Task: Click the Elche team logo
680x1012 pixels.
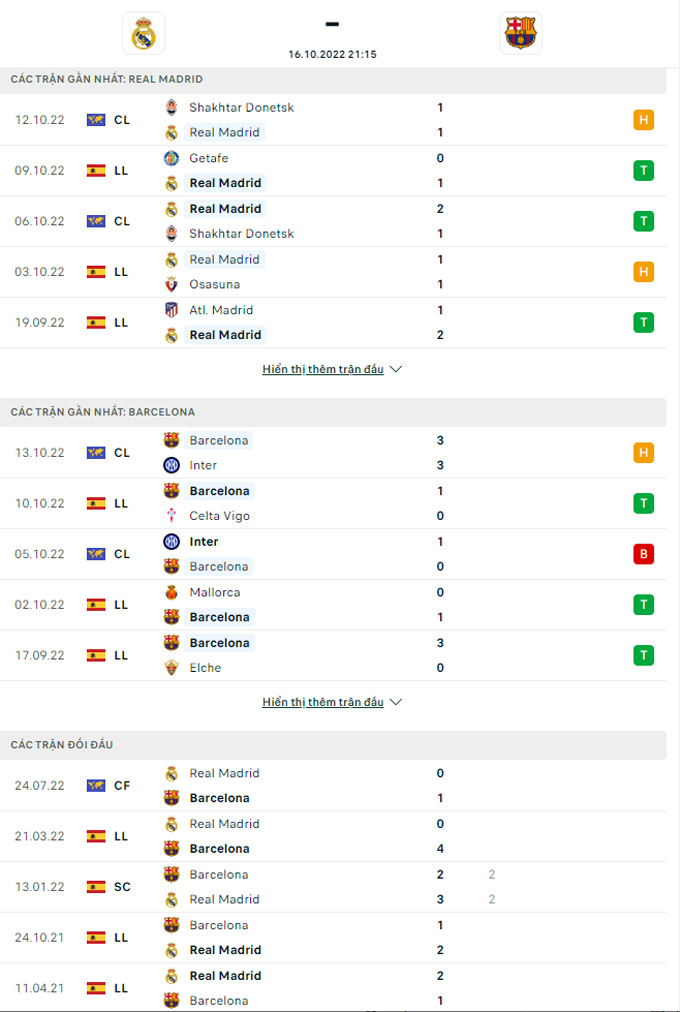Action: (171, 668)
